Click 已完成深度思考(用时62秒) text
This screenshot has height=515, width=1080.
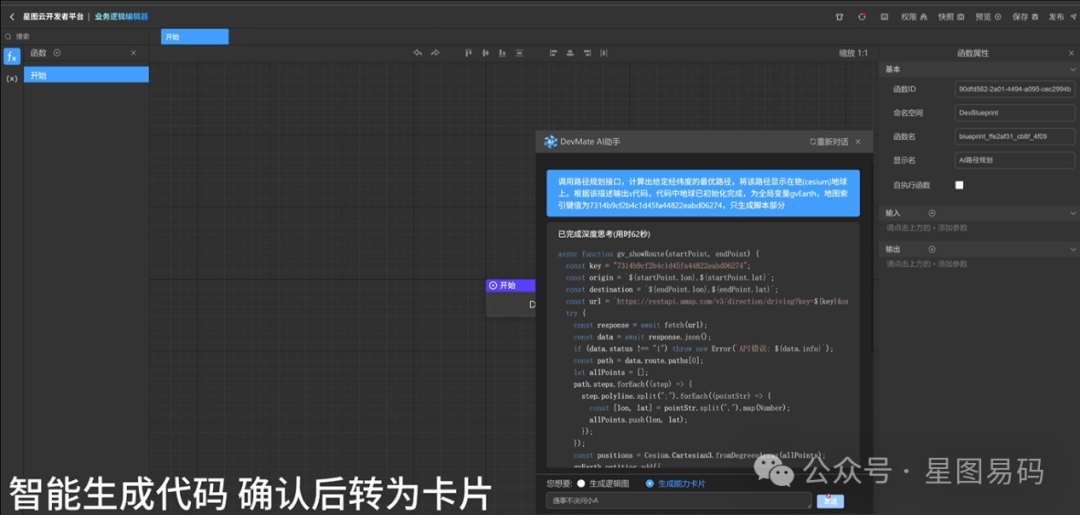[604, 234]
